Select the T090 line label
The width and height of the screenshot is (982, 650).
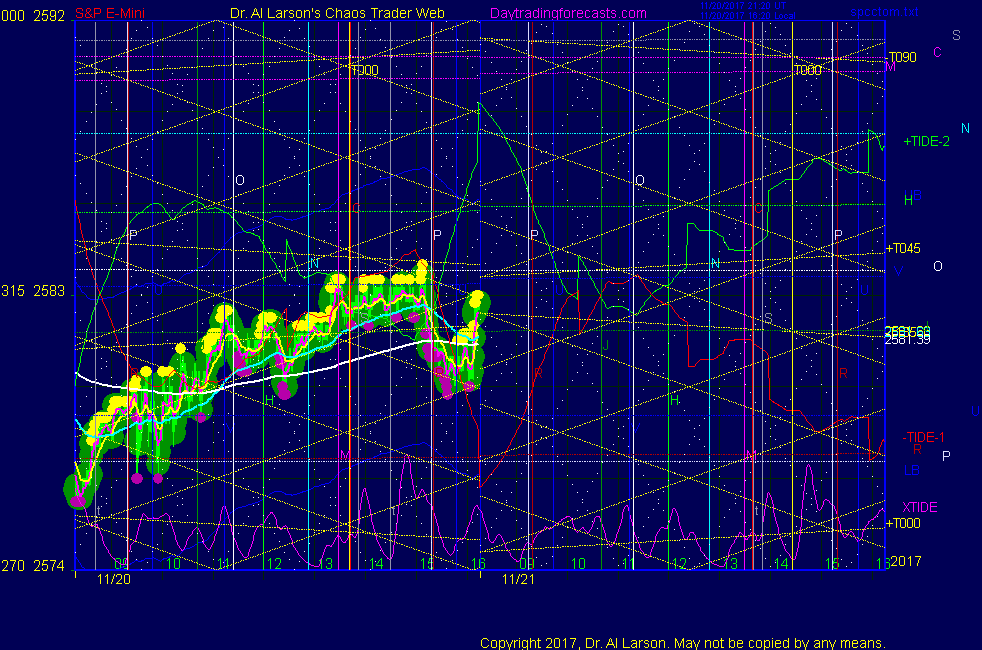click(902, 58)
